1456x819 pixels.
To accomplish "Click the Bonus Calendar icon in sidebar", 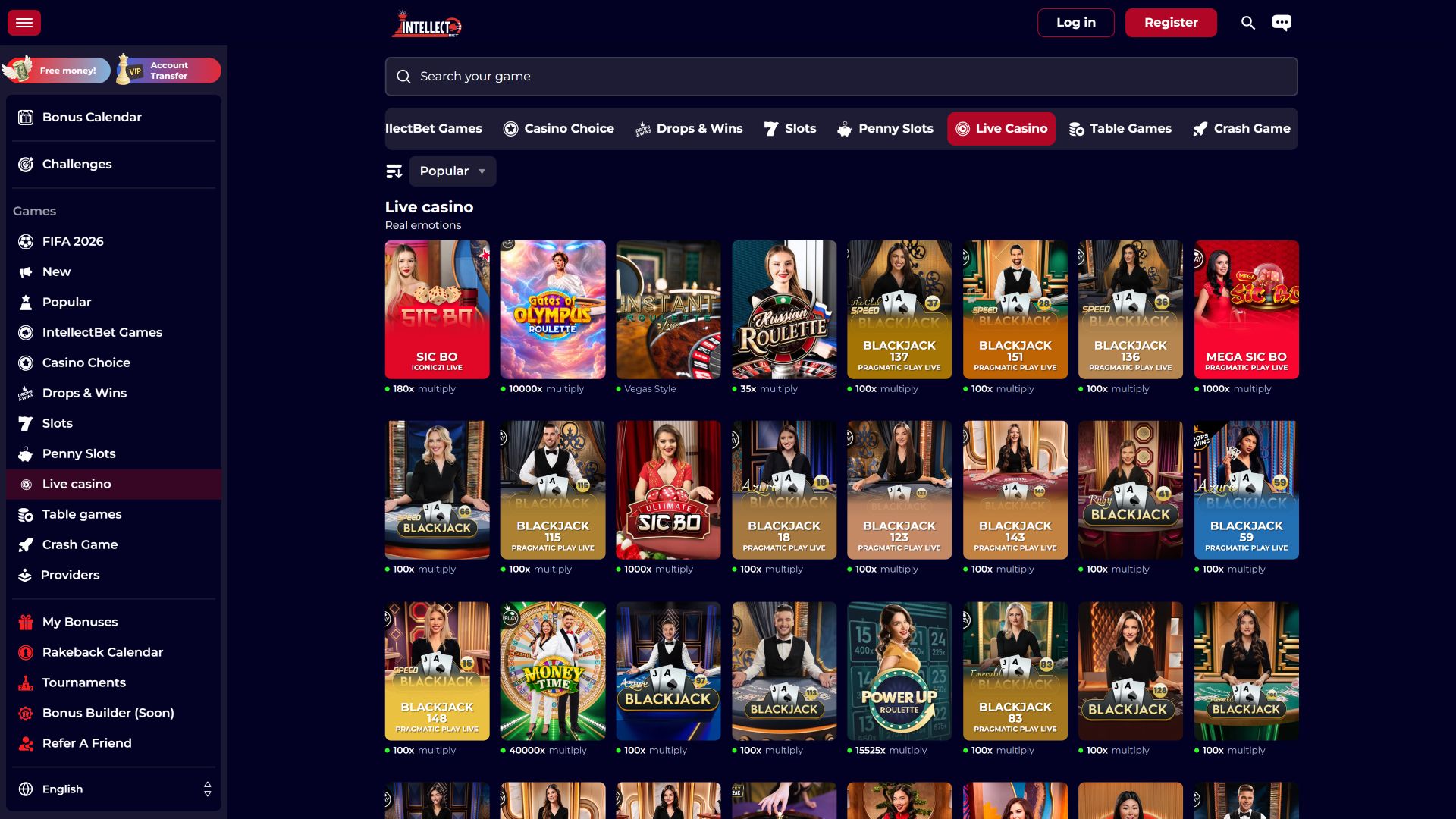I will (x=26, y=118).
